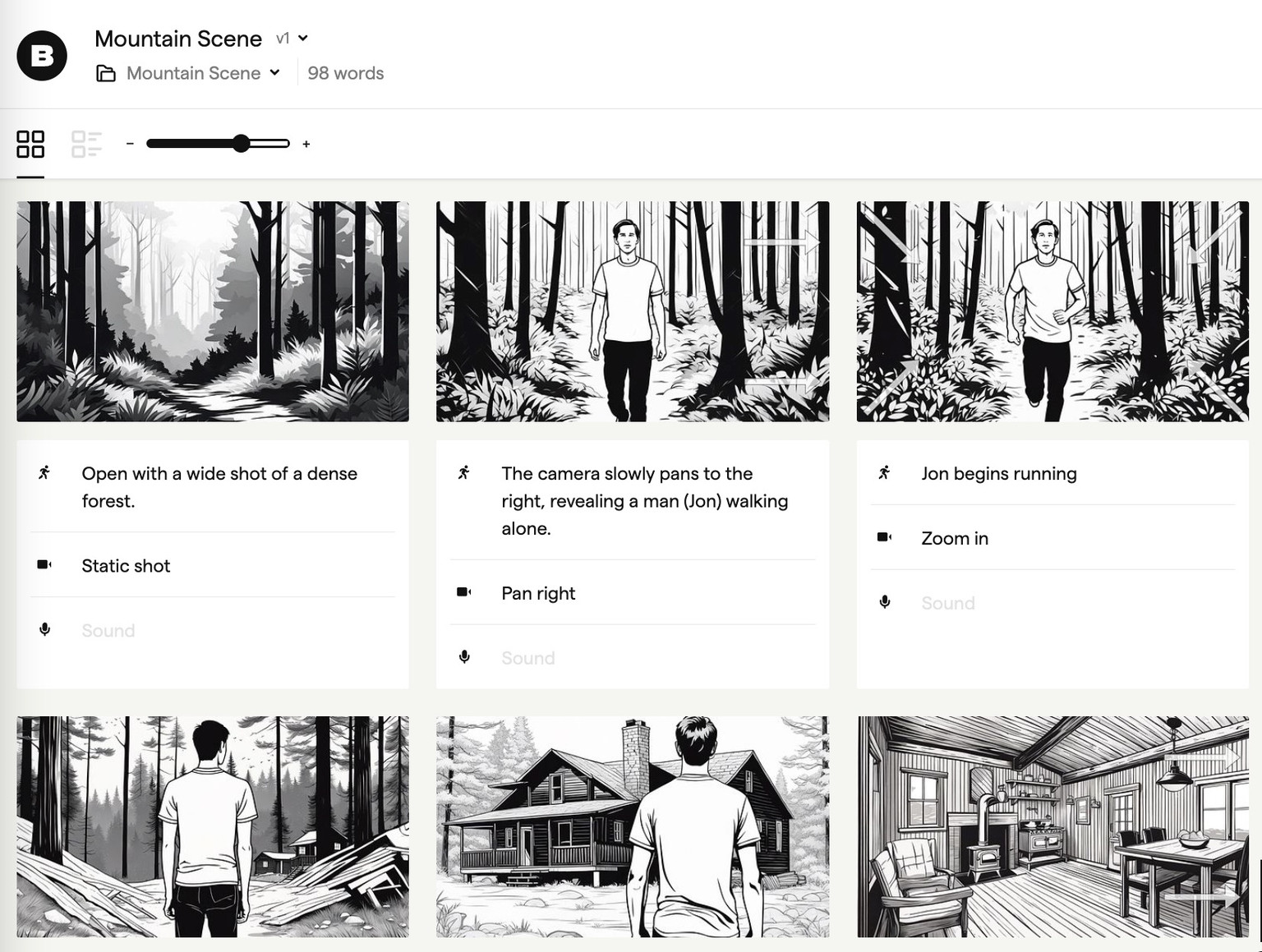
Task: Open the cabin interior frame image
Action: [1052, 826]
